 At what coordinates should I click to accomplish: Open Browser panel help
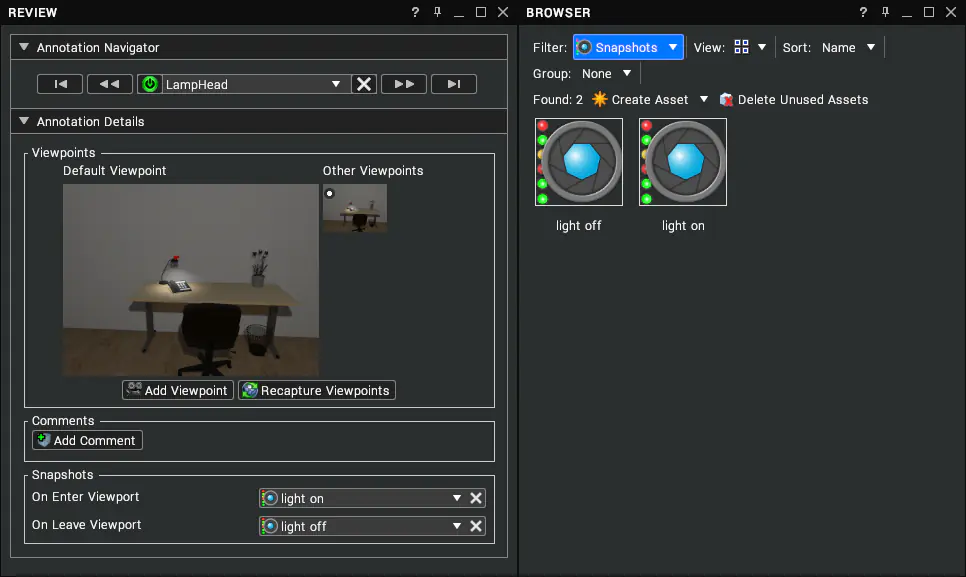(x=863, y=12)
